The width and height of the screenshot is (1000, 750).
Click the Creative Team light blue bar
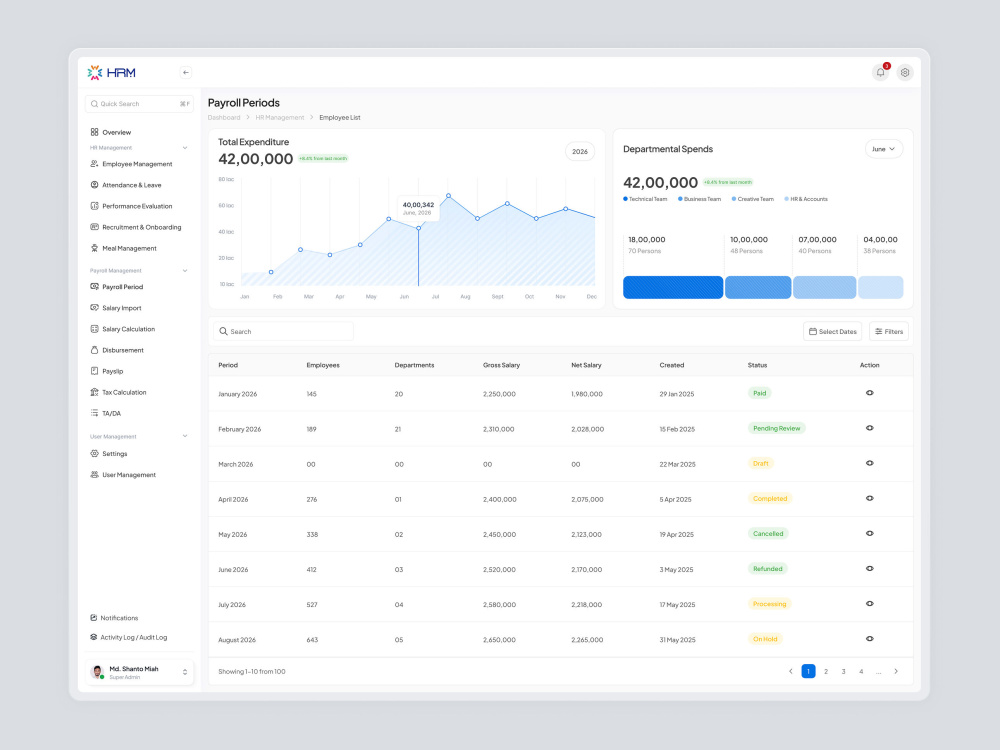coord(825,288)
